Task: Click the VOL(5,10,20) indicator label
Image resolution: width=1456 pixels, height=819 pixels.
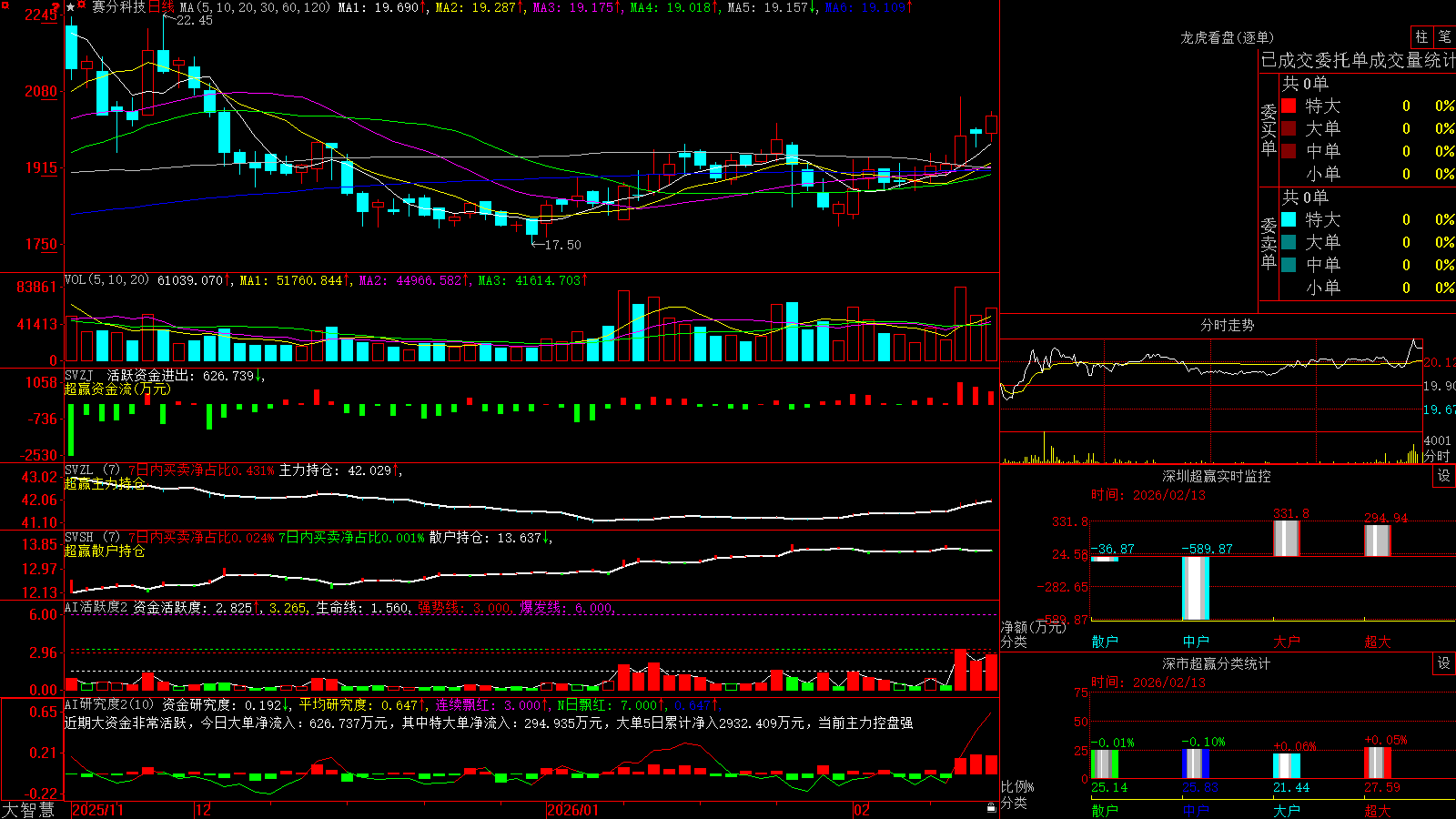Action: click(106, 280)
